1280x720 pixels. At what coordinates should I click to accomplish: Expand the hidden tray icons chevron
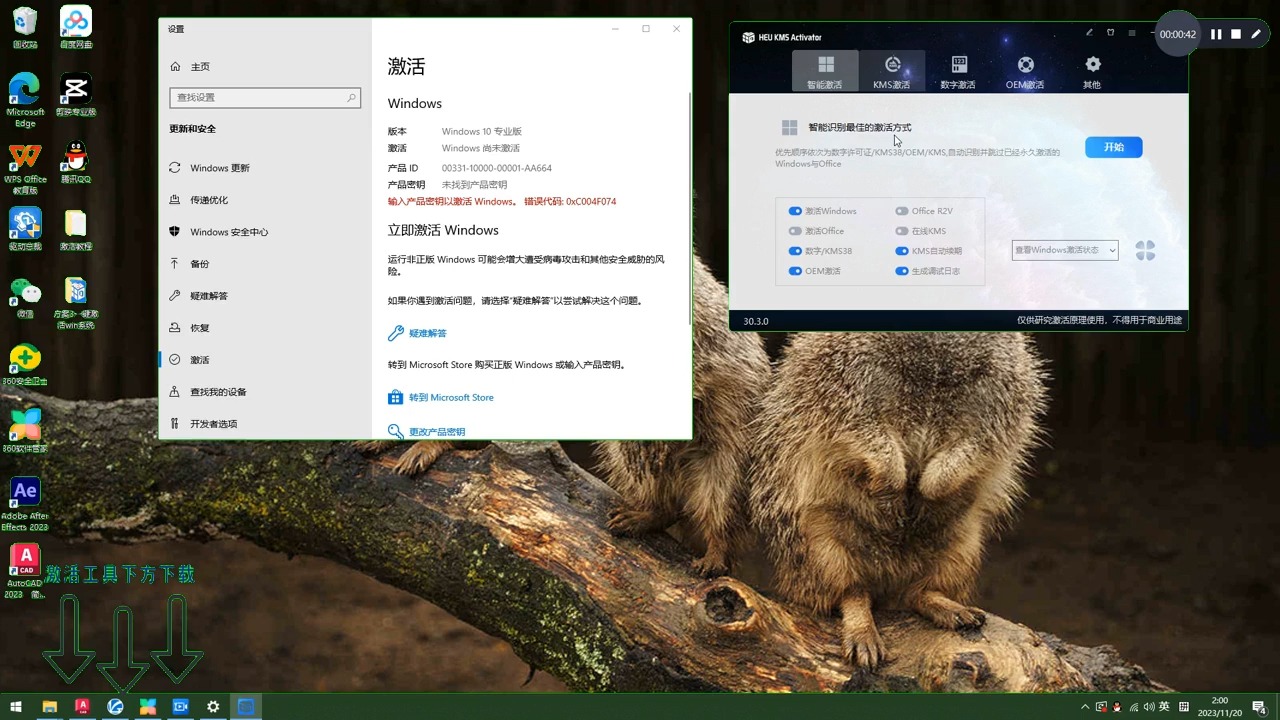1086,707
